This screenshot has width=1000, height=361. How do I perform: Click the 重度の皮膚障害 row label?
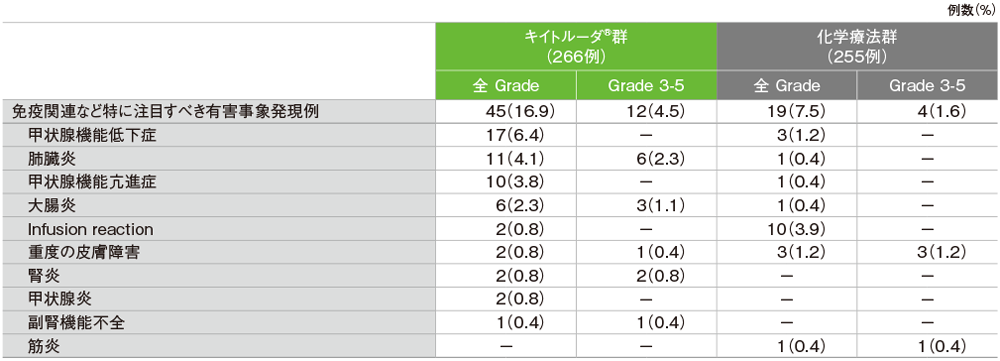pos(84,252)
